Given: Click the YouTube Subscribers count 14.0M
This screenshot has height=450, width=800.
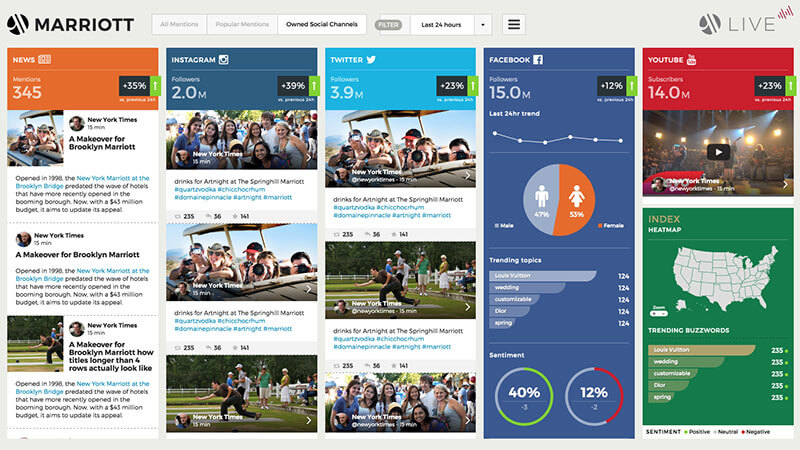Looking at the screenshot, I should (x=668, y=92).
